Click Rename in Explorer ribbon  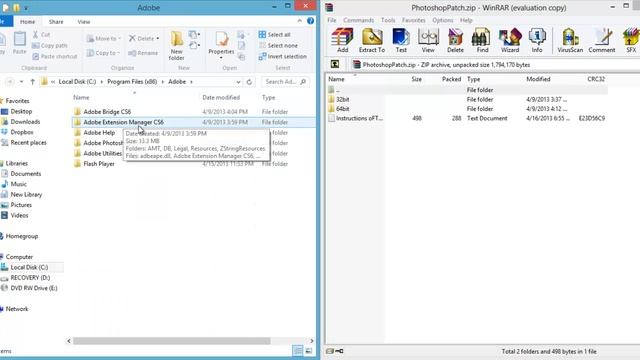click(143, 53)
